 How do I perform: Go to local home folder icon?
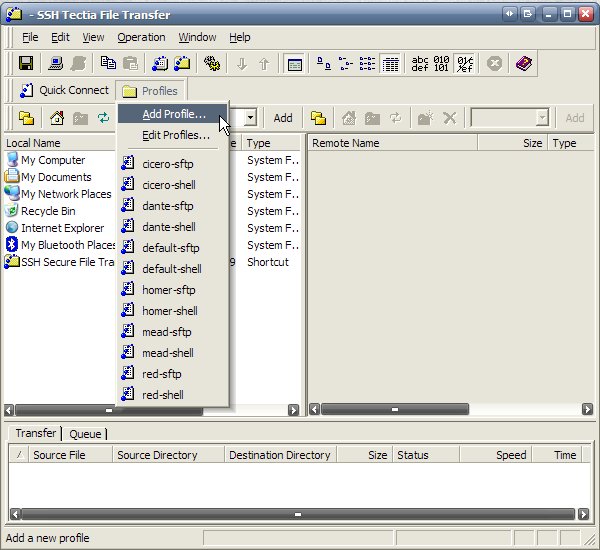coord(57,118)
